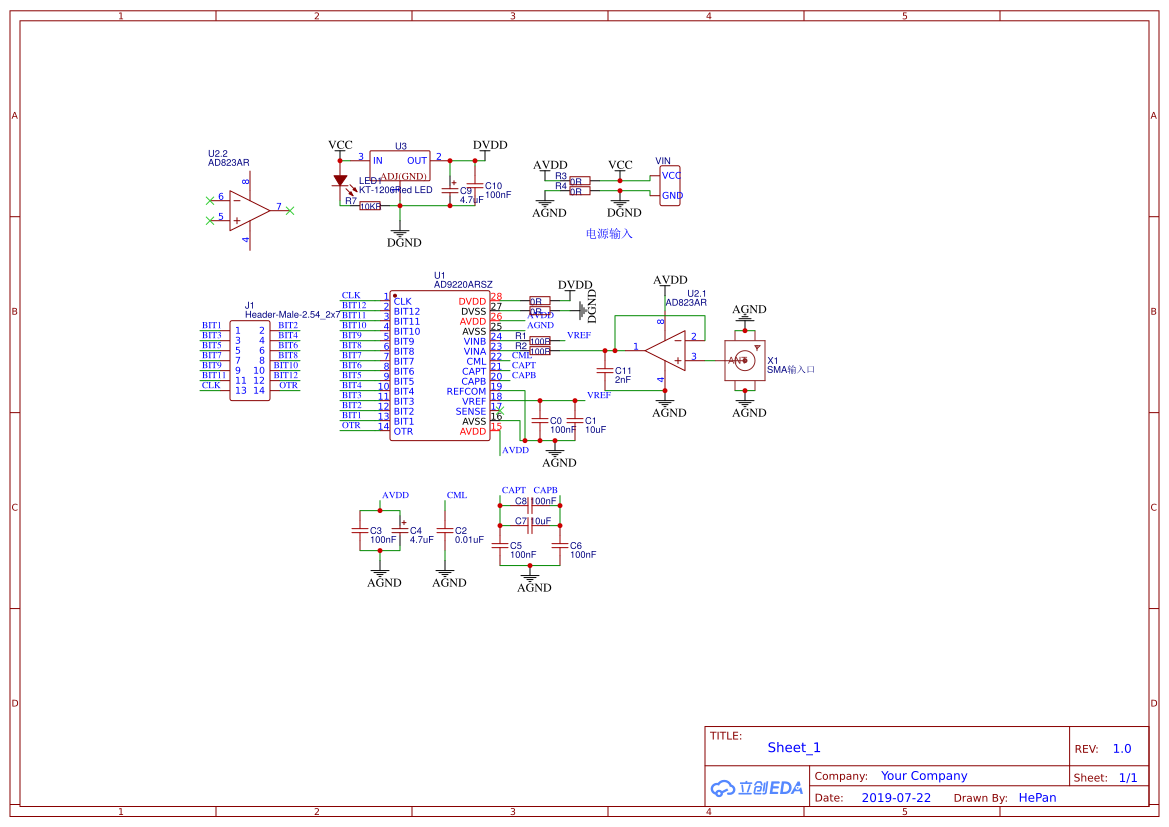Select the C5 capacitor symbol
This screenshot has height=827, width=1169.
500,545
